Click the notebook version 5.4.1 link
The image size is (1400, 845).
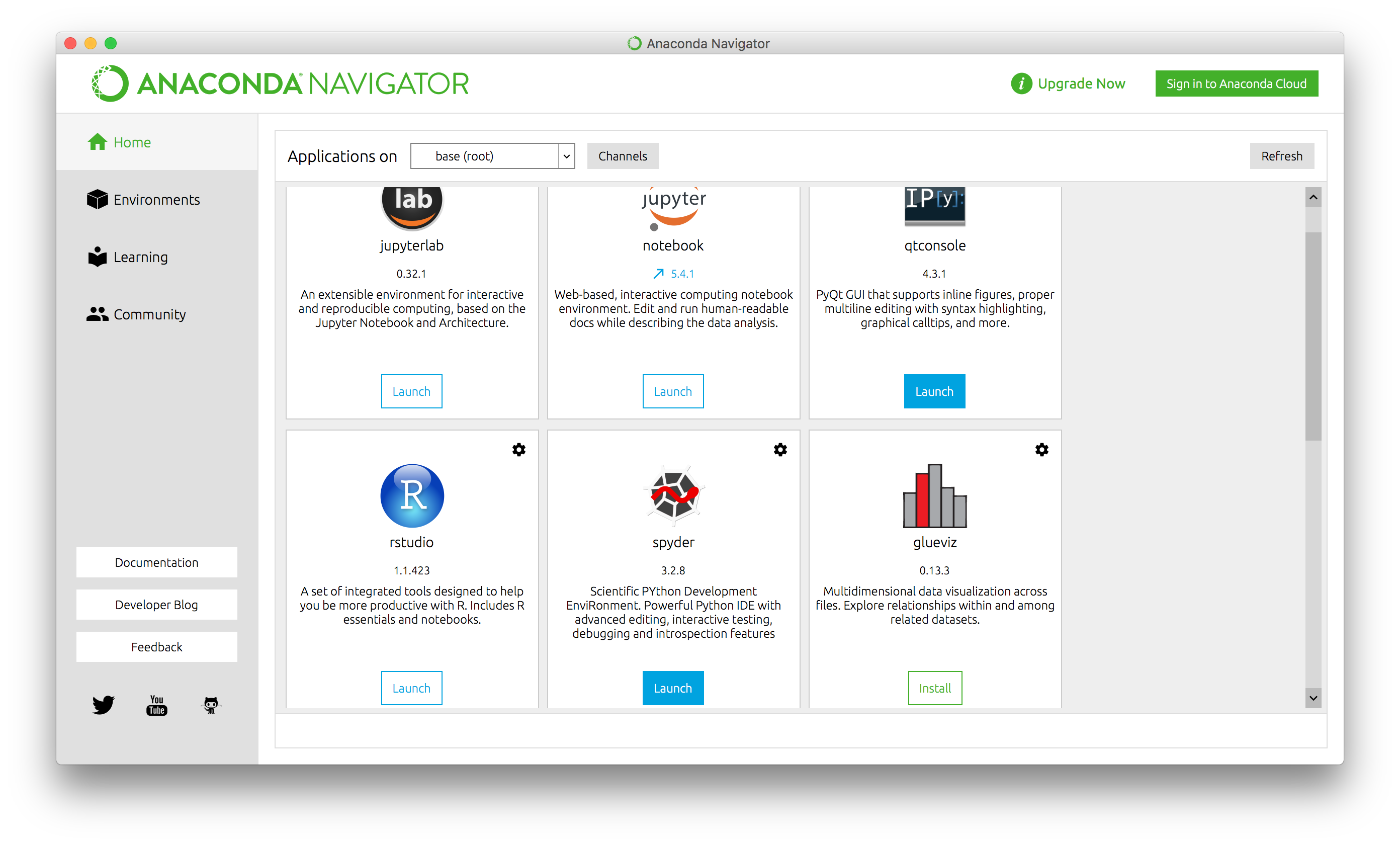(682, 274)
